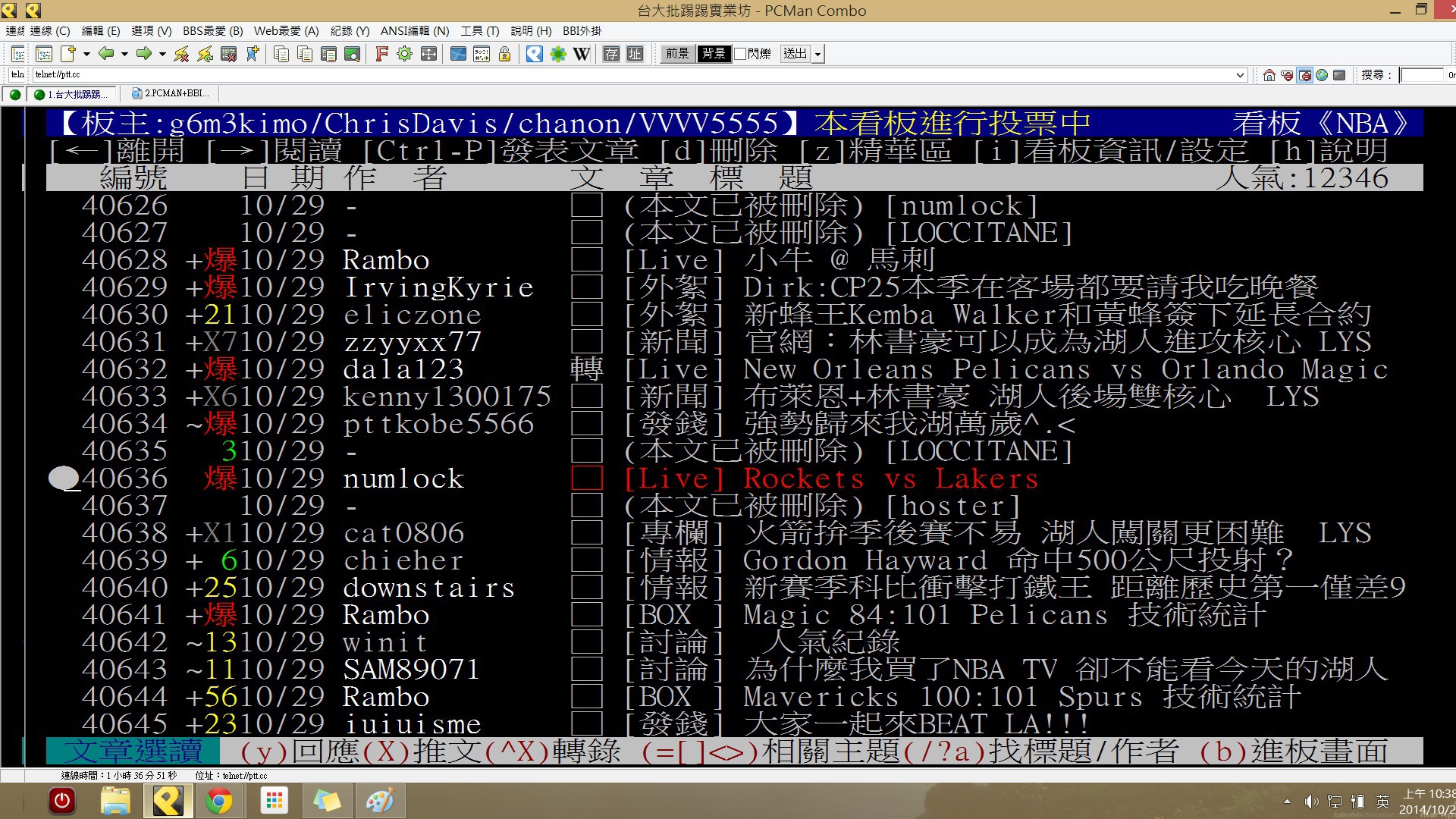Click the green forward arrow icon
This screenshot has width=1456, height=819.
pos(143,54)
